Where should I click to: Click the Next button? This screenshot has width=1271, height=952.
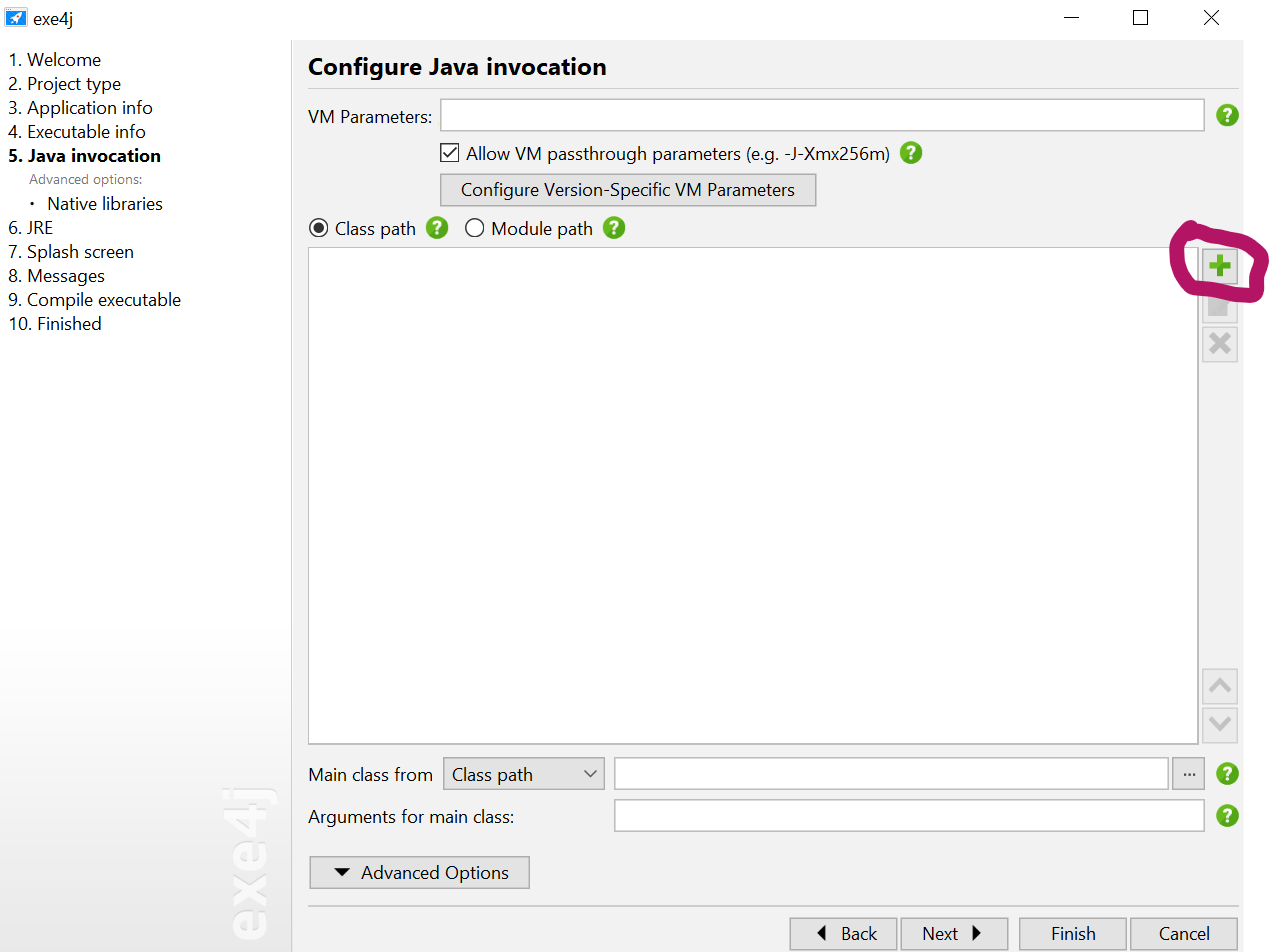point(954,934)
